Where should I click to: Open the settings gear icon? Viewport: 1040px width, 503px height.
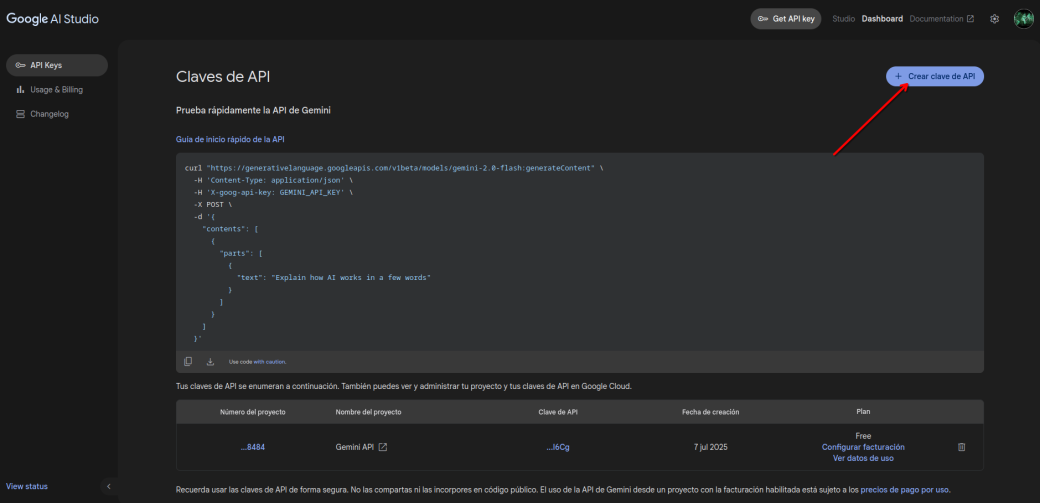(994, 19)
